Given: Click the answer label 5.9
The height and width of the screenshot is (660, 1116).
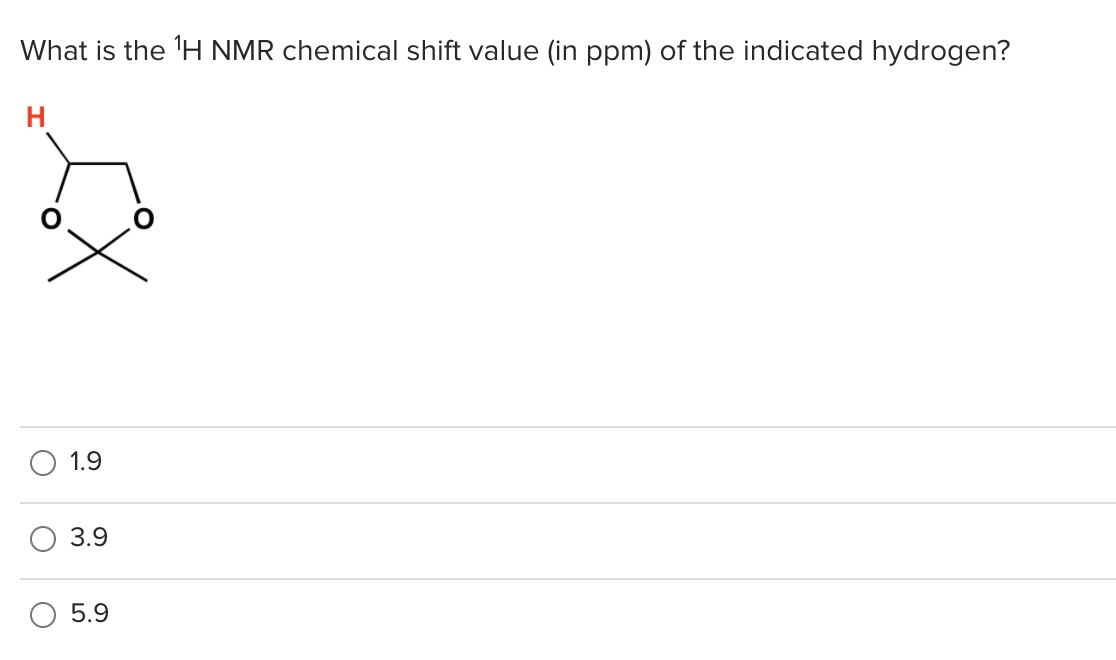Looking at the screenshot, I should (x=86, y=616).
